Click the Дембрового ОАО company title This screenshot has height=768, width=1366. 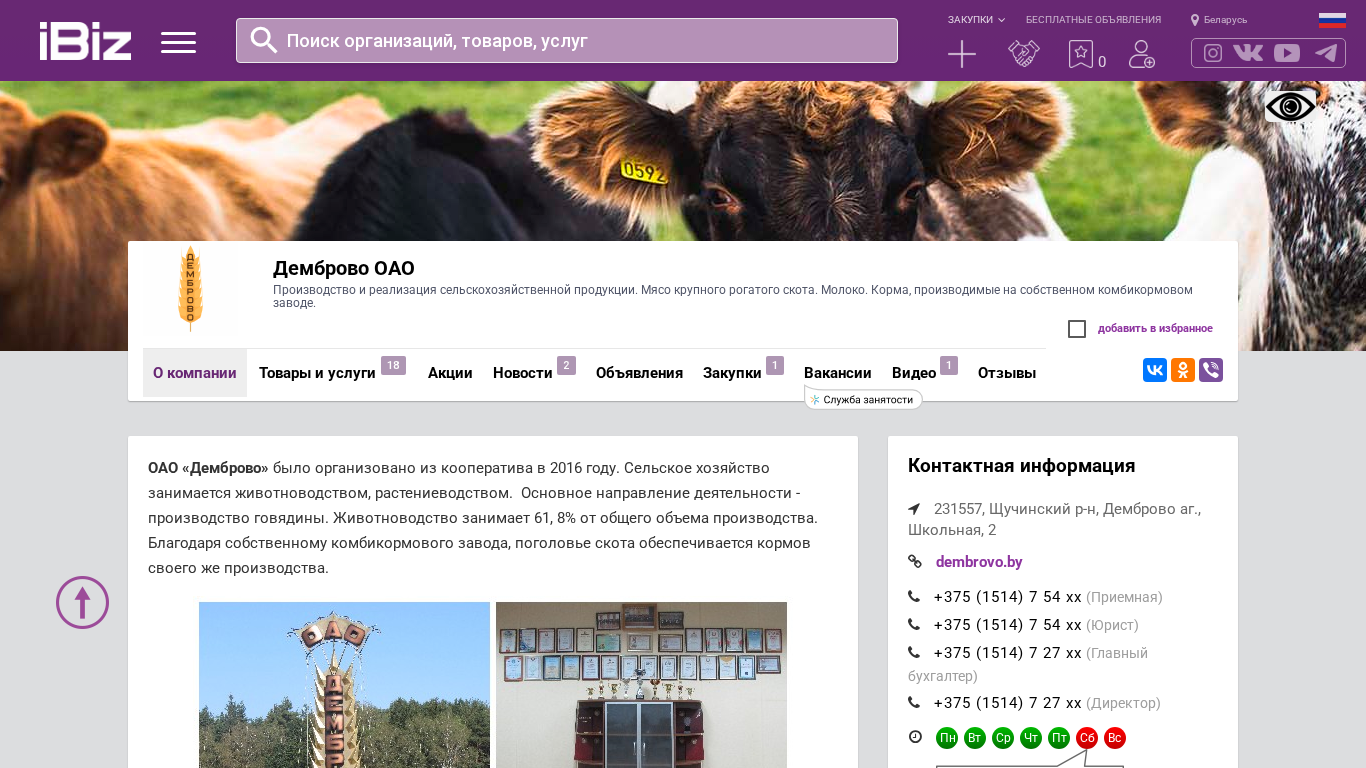[344, 268]
